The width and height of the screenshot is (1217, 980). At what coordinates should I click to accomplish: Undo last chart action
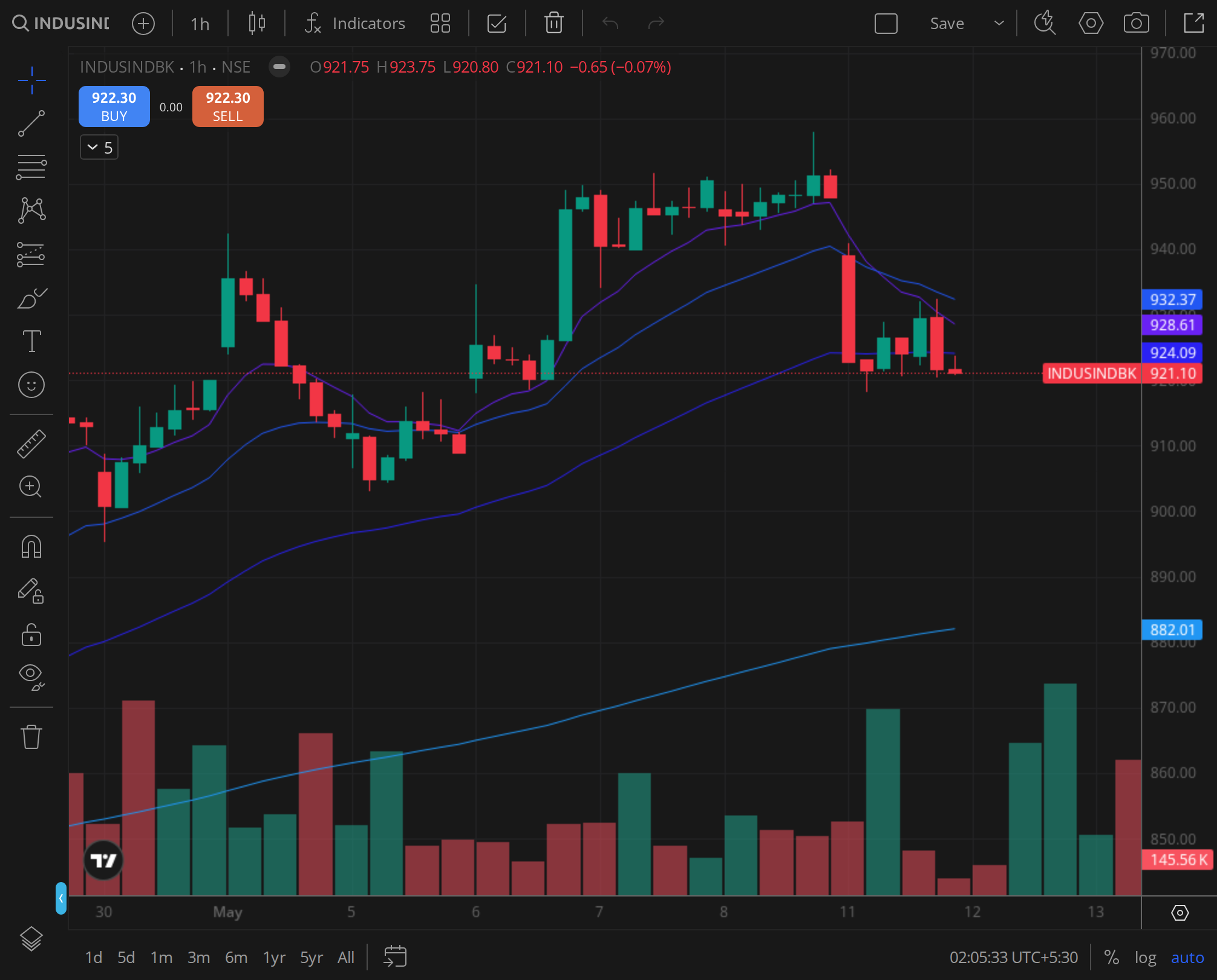point(610,24)
